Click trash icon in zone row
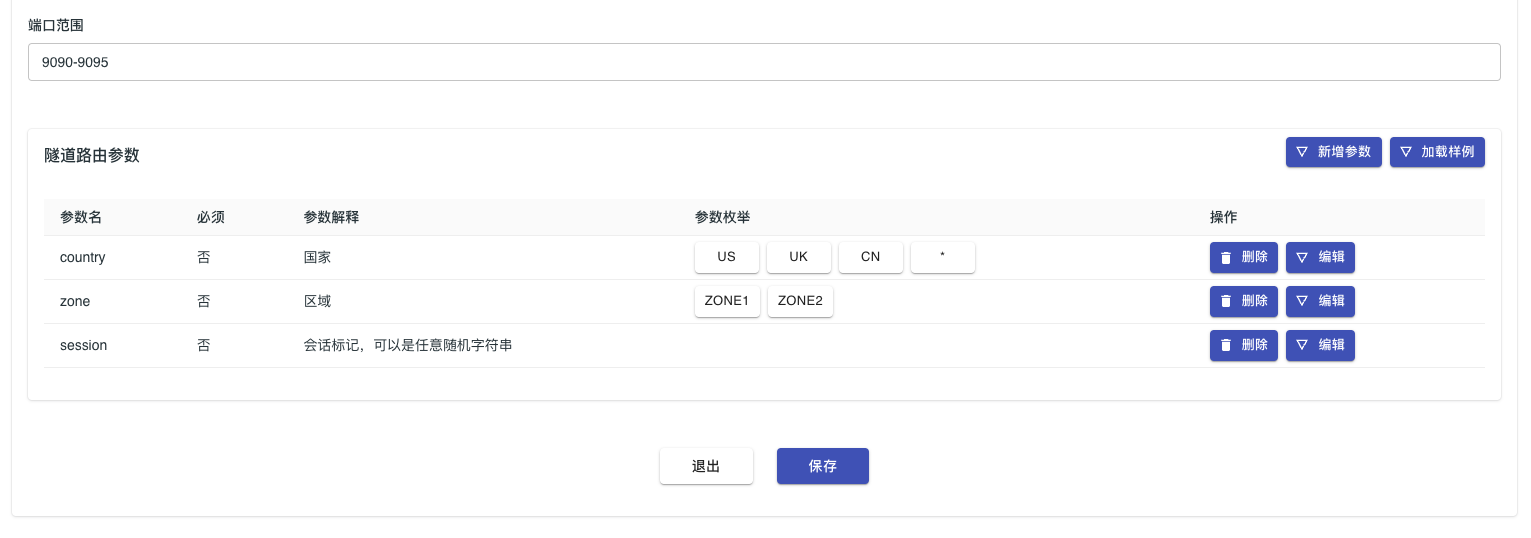The image size is (1531, 538). click(x=1226, y=302)
